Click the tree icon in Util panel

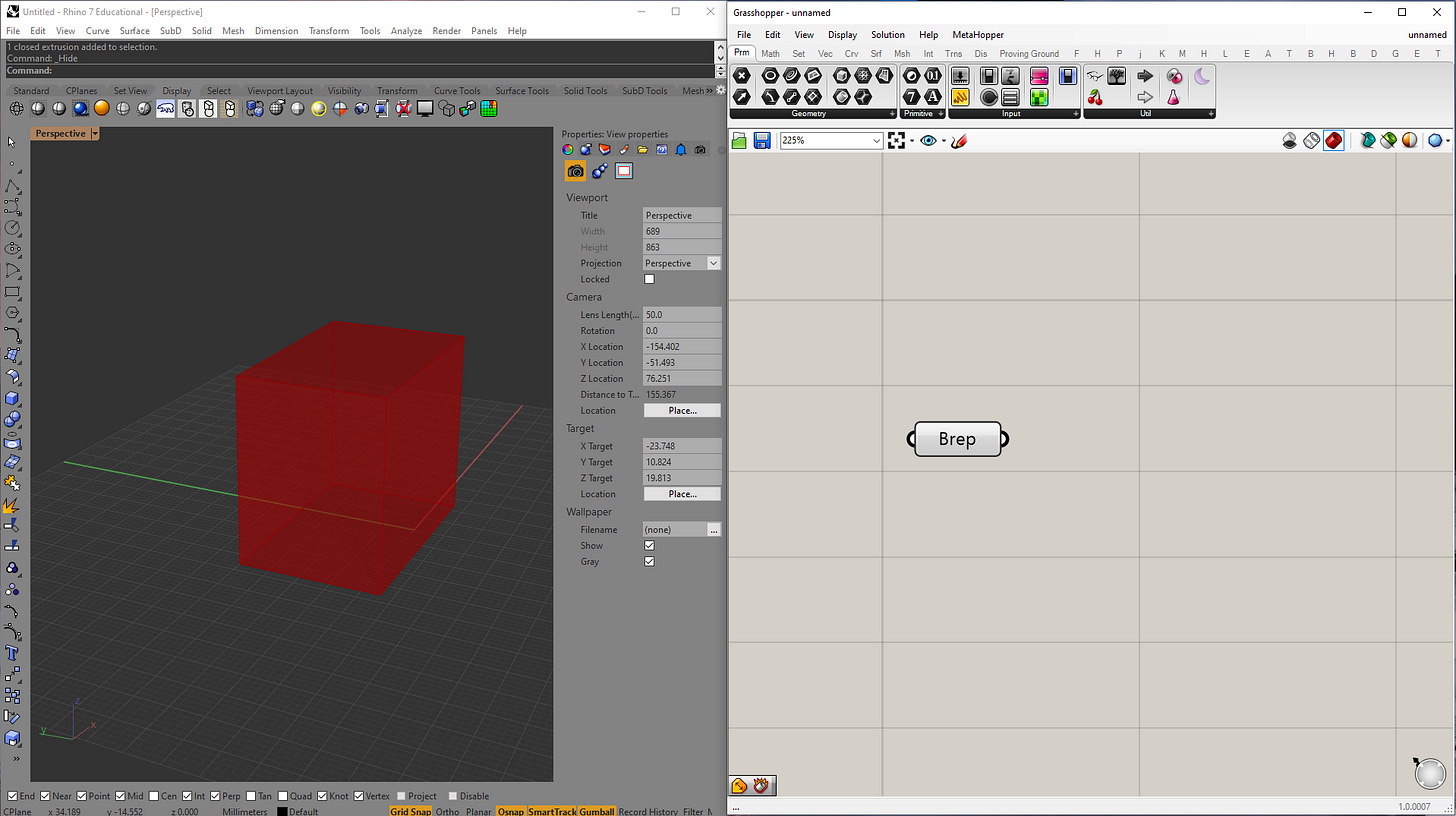[x=1117, y=76]
